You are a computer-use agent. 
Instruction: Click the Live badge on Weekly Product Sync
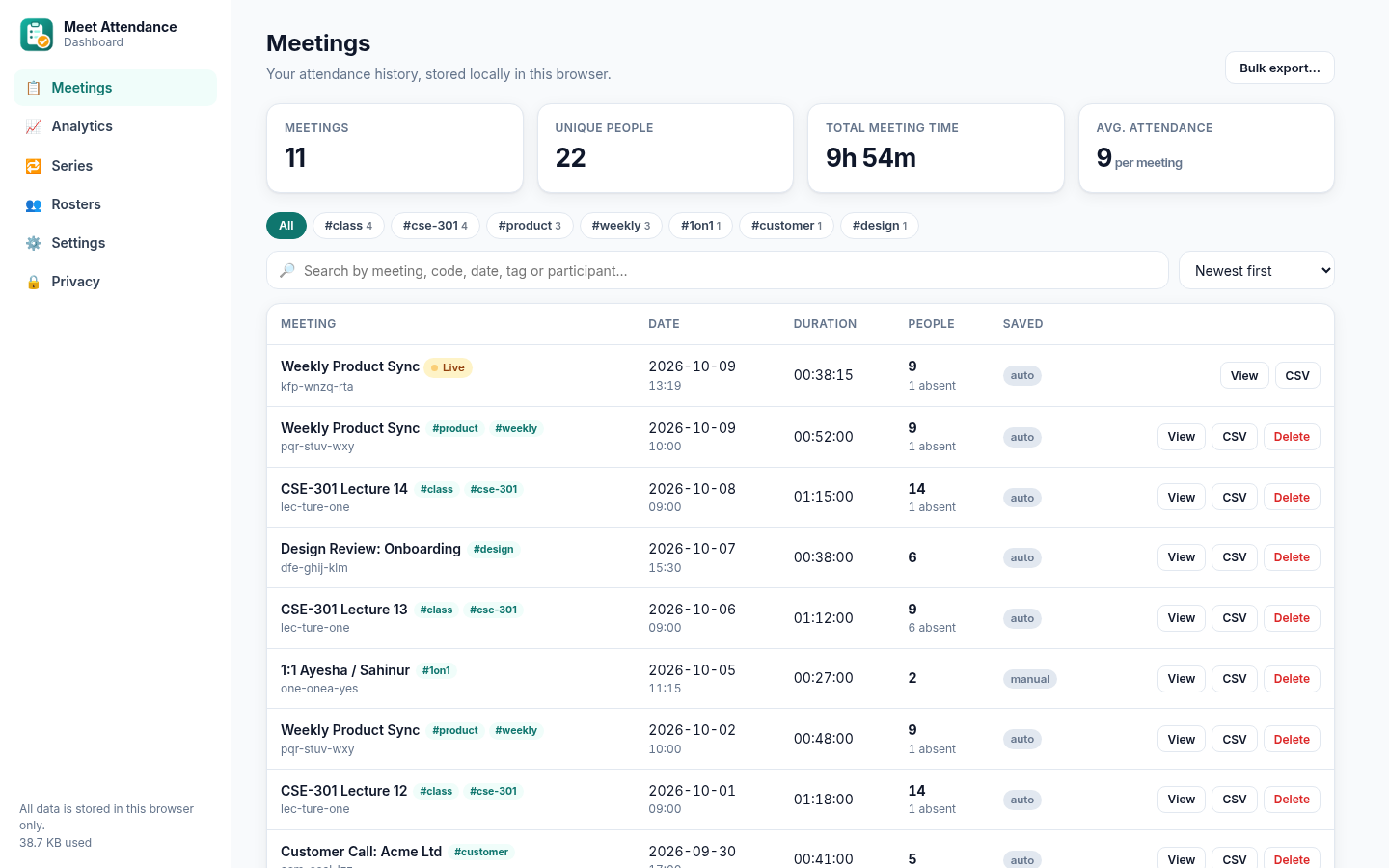click(449, 367)
